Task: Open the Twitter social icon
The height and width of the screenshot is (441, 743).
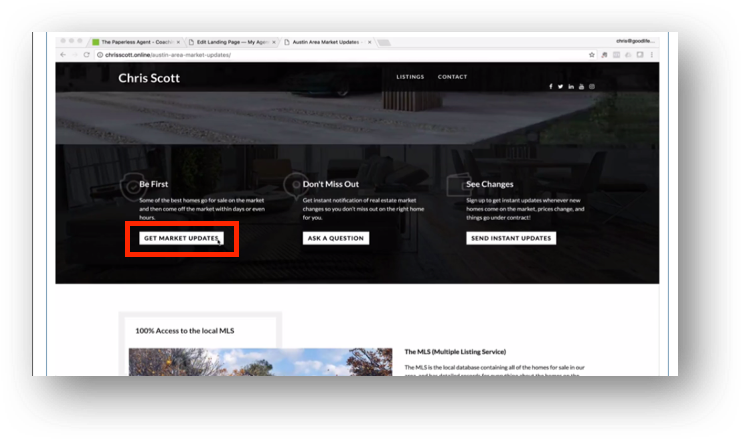Action: [561, 87]
